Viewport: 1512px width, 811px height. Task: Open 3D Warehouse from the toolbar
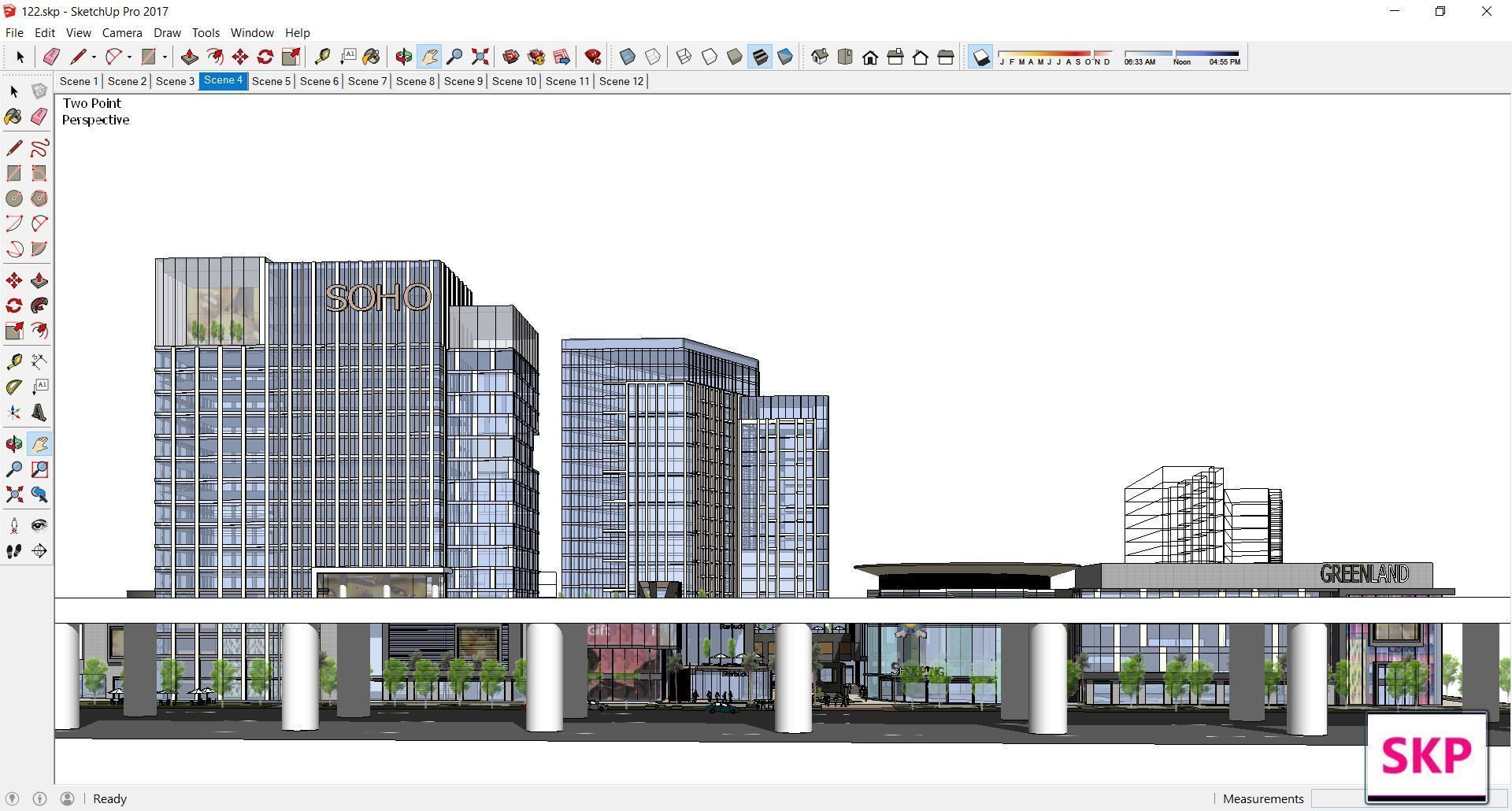[x=511, y=57]
